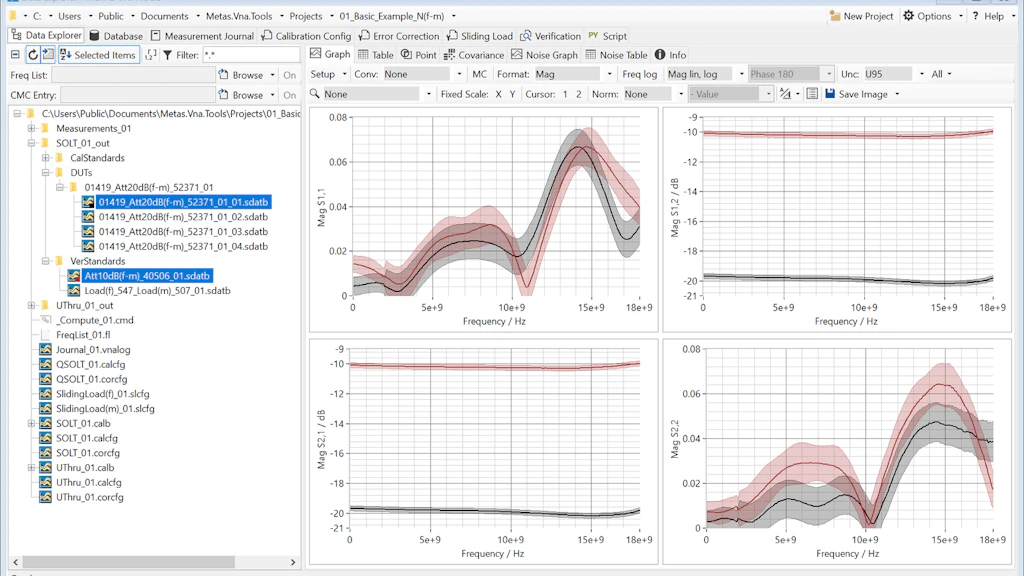
Task: Click the horizontal scrollbar in tree panel
Action: (x=128, y=562)
